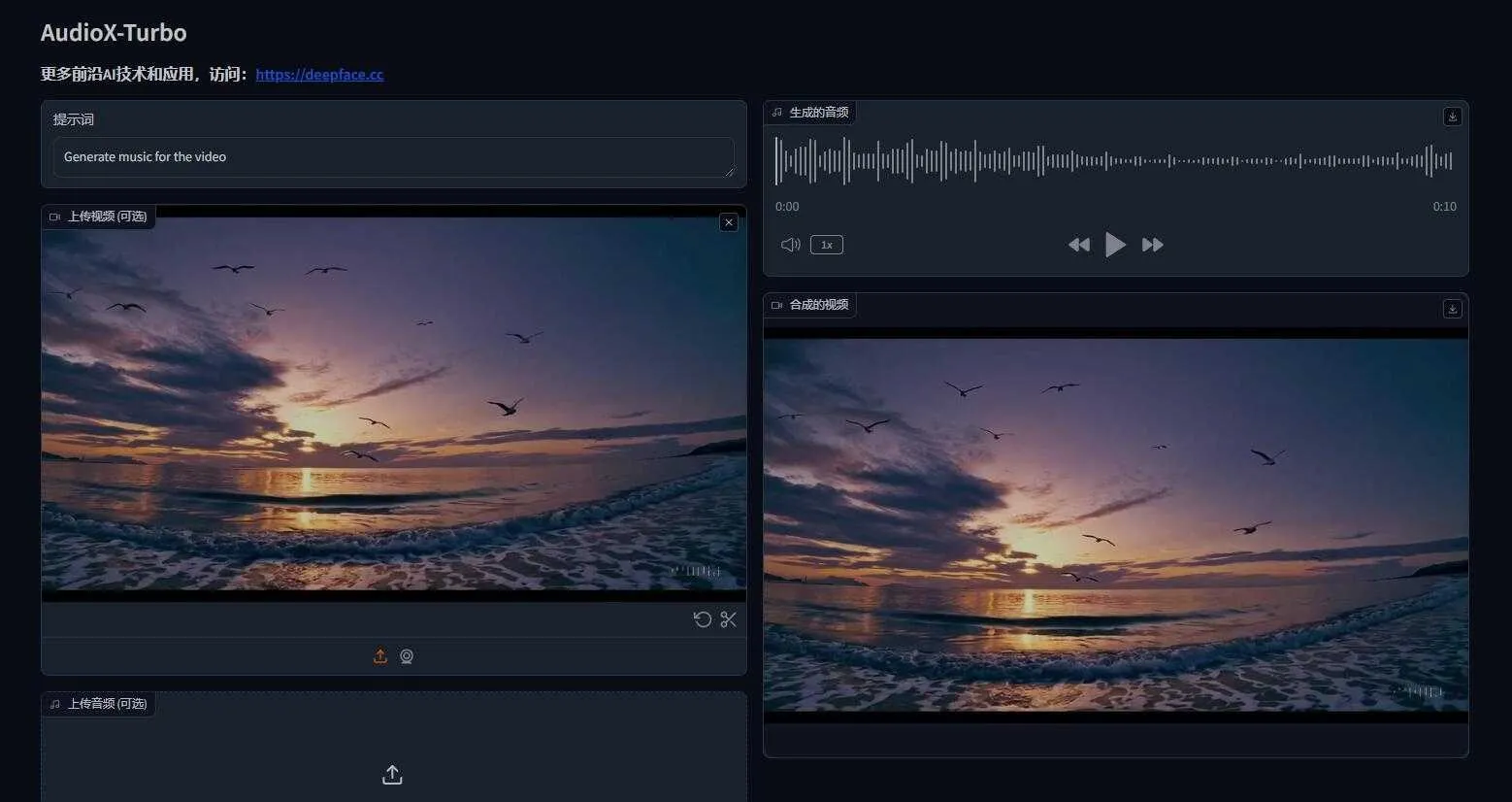Rewind the generated audio

(x=1078, y=245)
